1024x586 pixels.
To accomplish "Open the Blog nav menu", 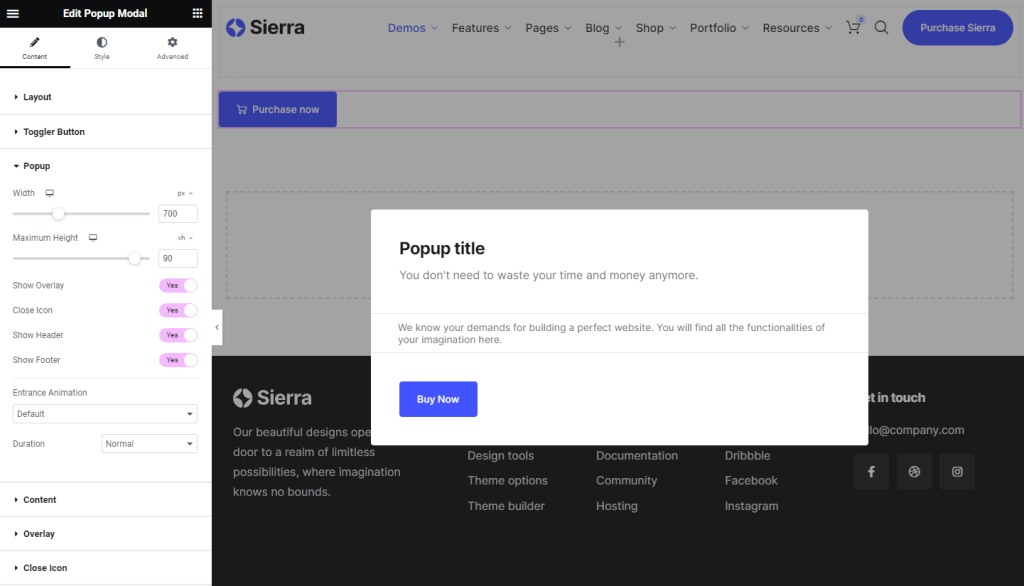I will coord(603,28).
